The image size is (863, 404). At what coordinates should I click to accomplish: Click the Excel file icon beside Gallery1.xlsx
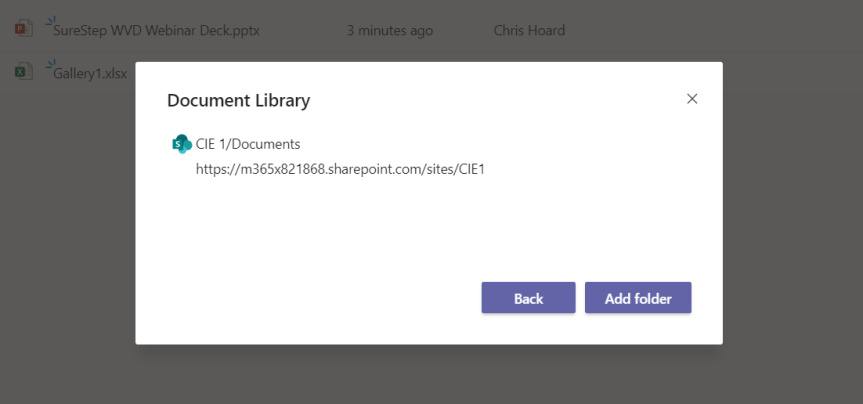23,71
